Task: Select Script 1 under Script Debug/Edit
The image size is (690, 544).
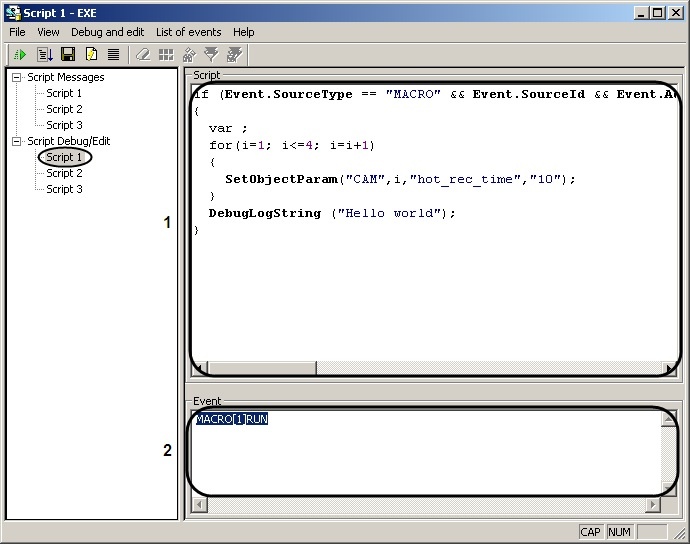Action: [x=64, y=157]
